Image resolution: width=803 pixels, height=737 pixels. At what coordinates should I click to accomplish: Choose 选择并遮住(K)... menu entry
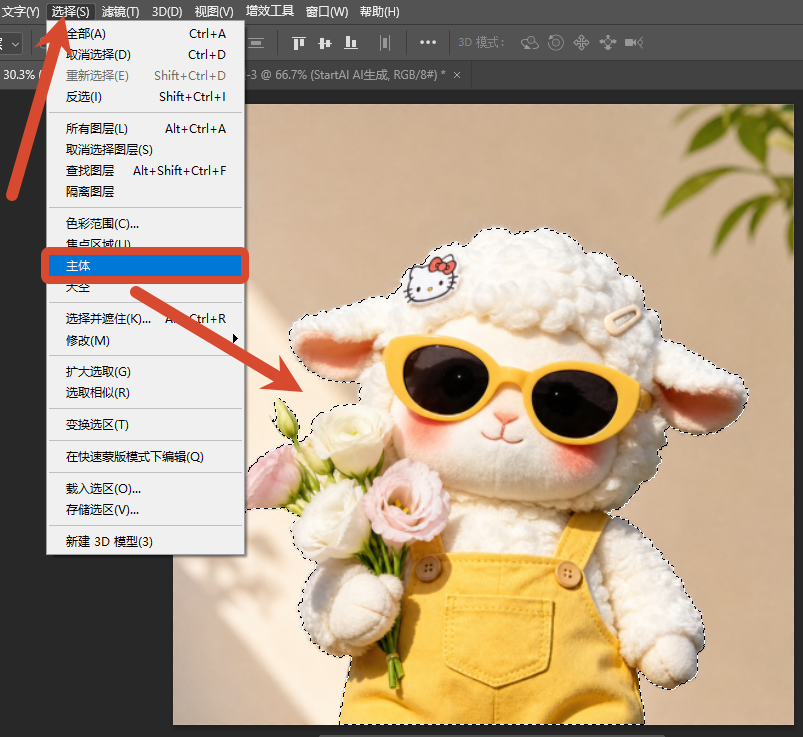point(145,319)
